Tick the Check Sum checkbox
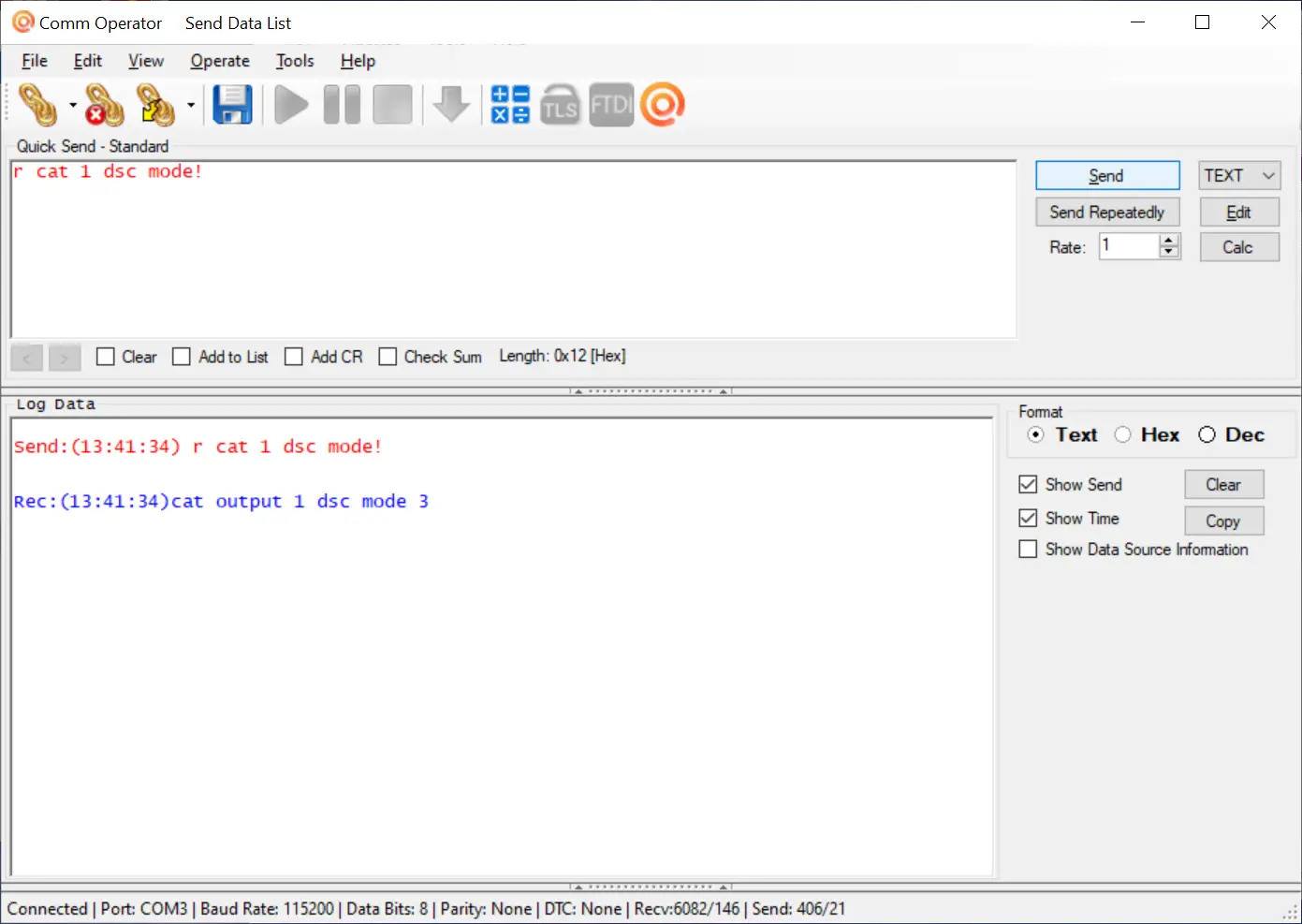This screenshot has width=1302, height=924. tap(388, 357)
